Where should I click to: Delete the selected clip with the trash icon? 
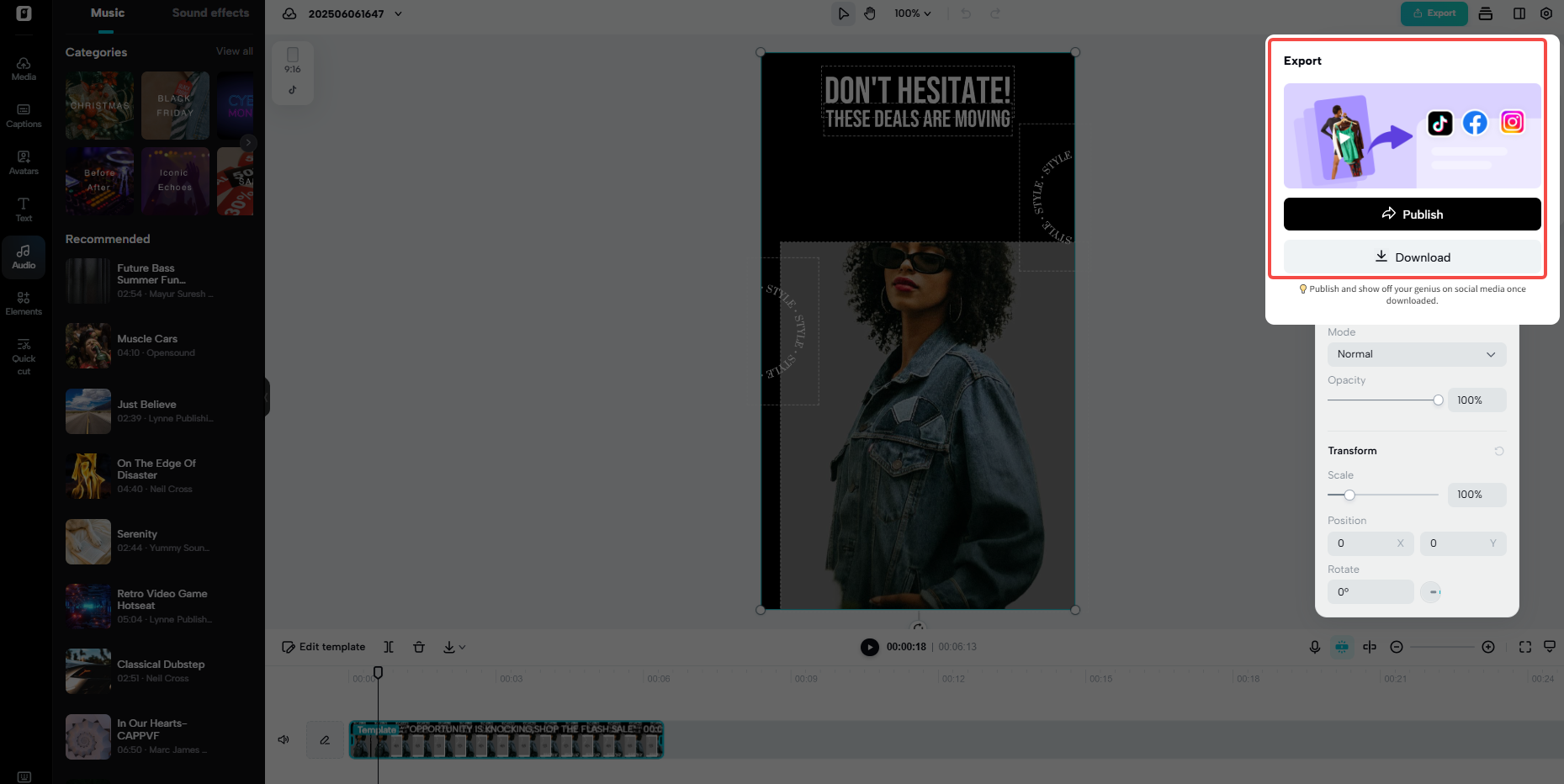419,647
